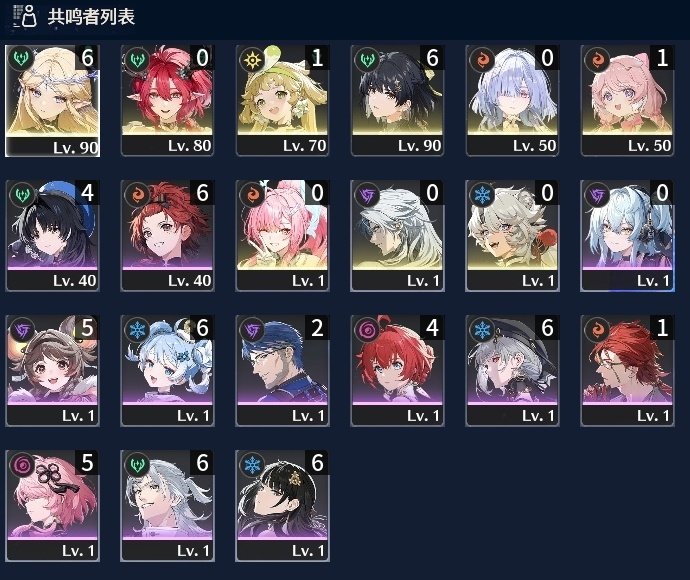This screenshot has width=690, height=580.
Task: Select the black-haired ice character with gold hairpin
Action: coord(282,506)
